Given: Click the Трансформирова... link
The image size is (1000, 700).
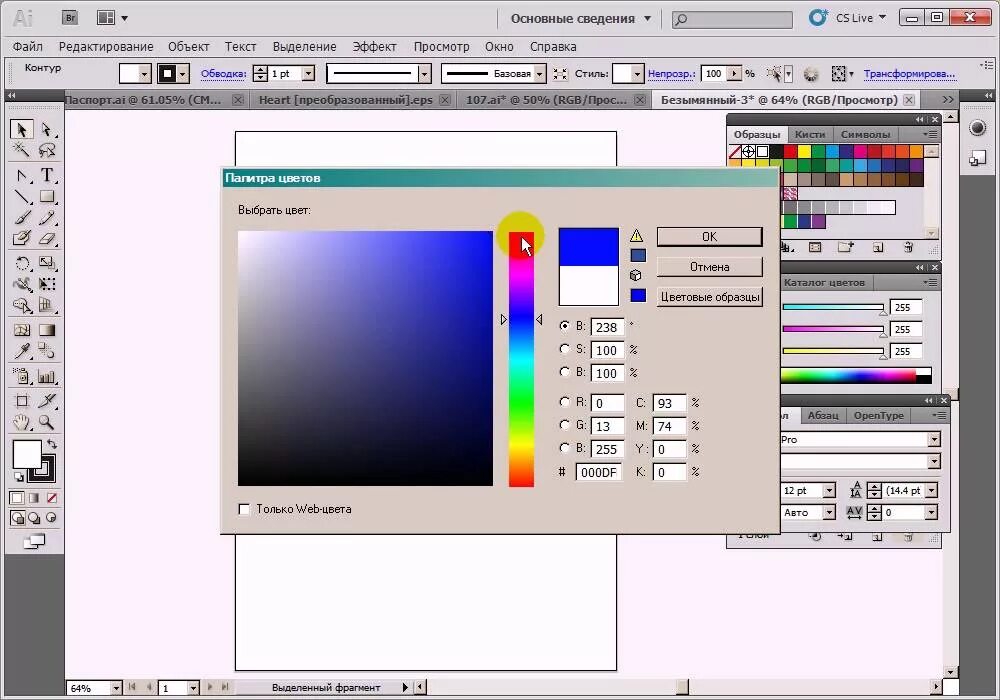Looking at the screenshot, I should point(909,74).
